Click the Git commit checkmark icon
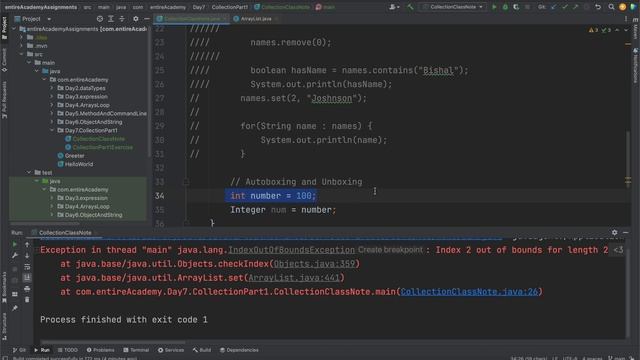Image resolution: width=640 pixels, height=360 pixels. 564,7
